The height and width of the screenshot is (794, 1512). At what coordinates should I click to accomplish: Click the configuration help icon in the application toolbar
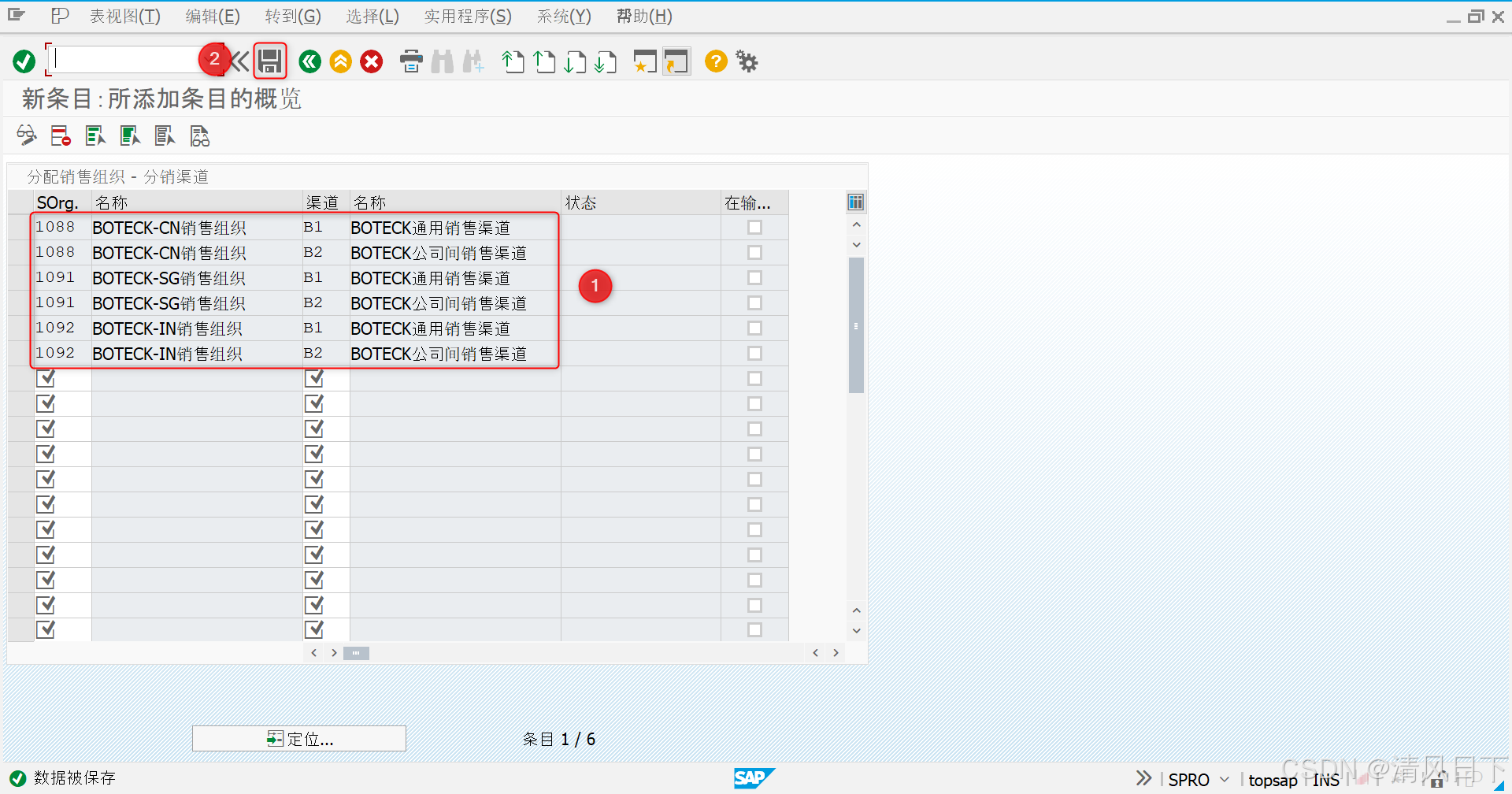200,135
